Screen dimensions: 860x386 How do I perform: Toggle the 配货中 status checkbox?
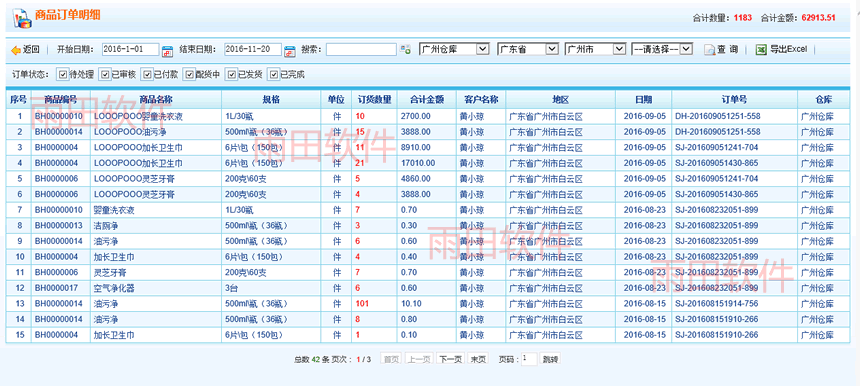[x=189, y=75]
